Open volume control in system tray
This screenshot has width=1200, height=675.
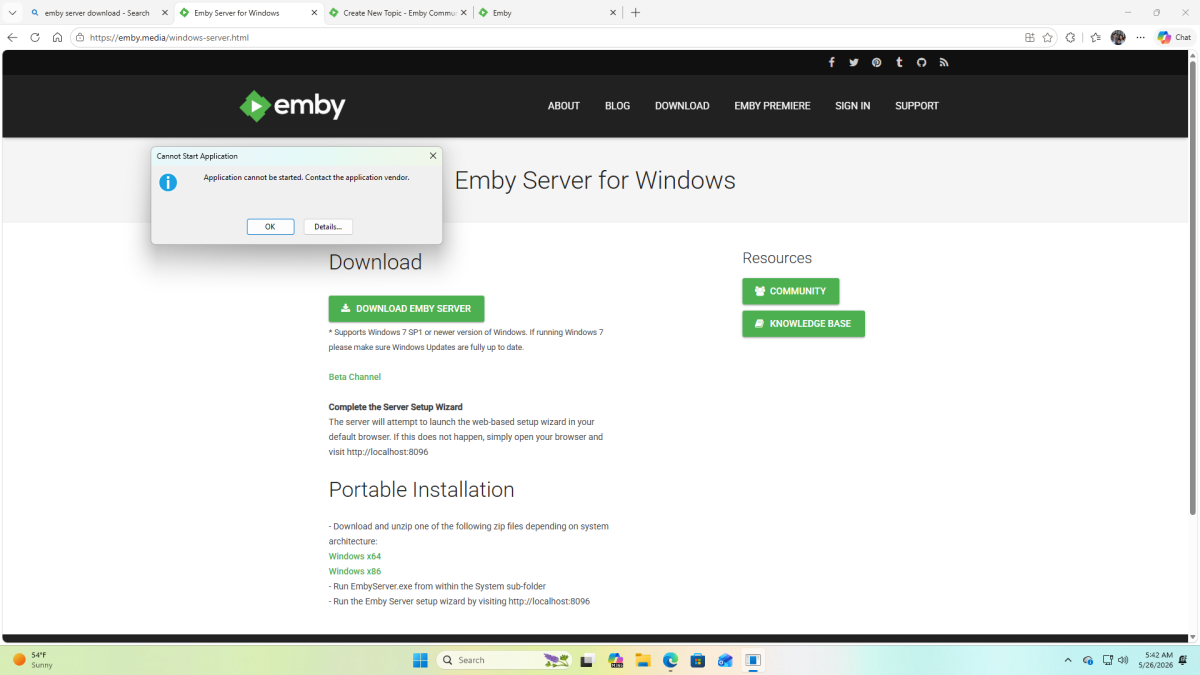click(1124, 660)
